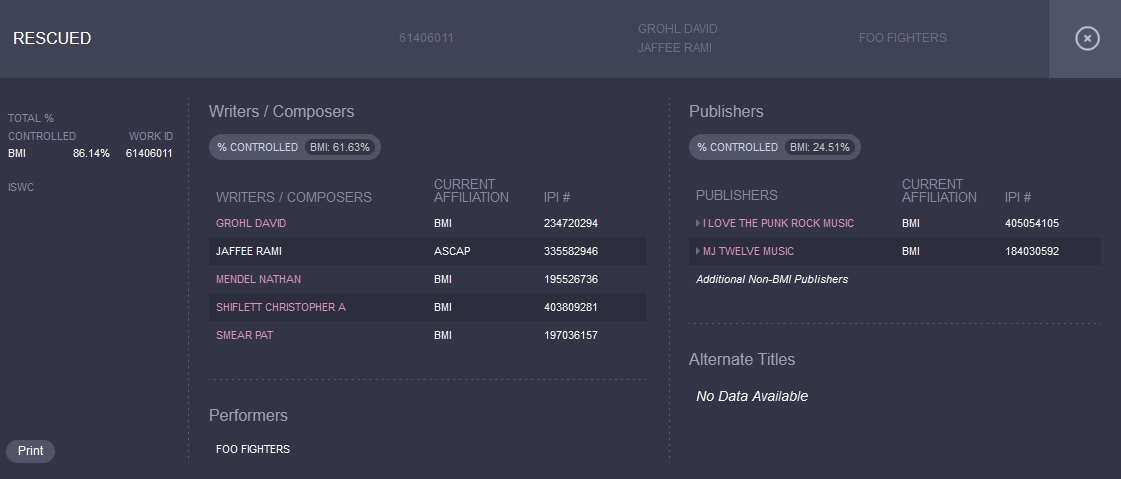Click the publishers % CONTROLLED BMI: 24.51% badge
Viewport: 1121px width, 479px height.
coord(774,147)
